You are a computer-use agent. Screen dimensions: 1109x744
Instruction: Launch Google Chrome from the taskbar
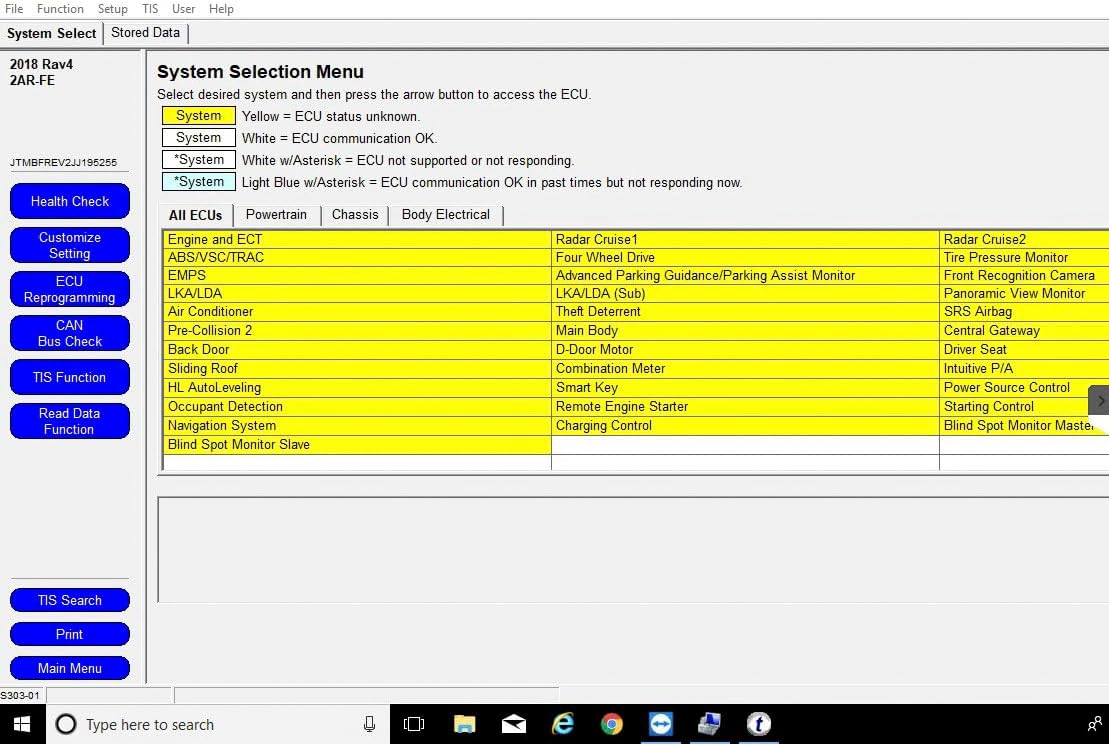[x=612, y=724]
